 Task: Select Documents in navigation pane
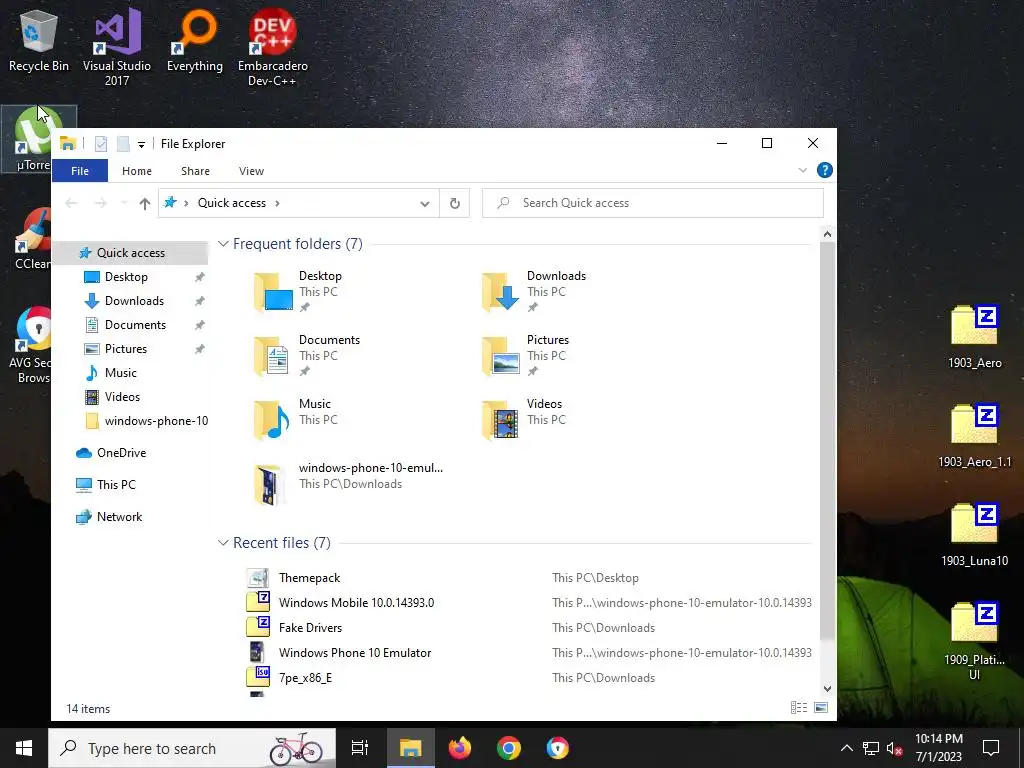pyautogui.click(x=135, y=325)
